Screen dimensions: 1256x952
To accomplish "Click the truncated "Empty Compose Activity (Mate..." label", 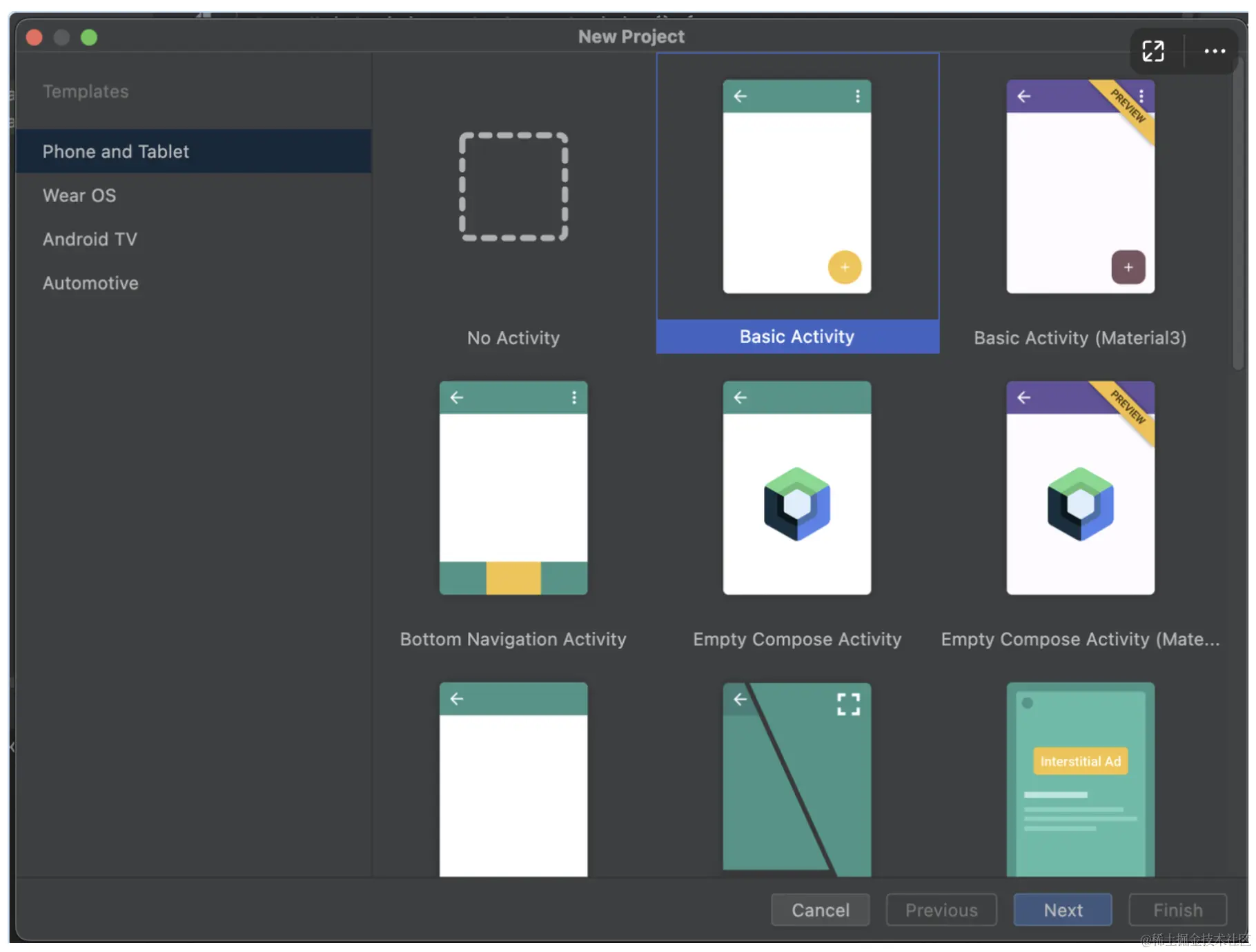I will click(x=1080, y=639).
